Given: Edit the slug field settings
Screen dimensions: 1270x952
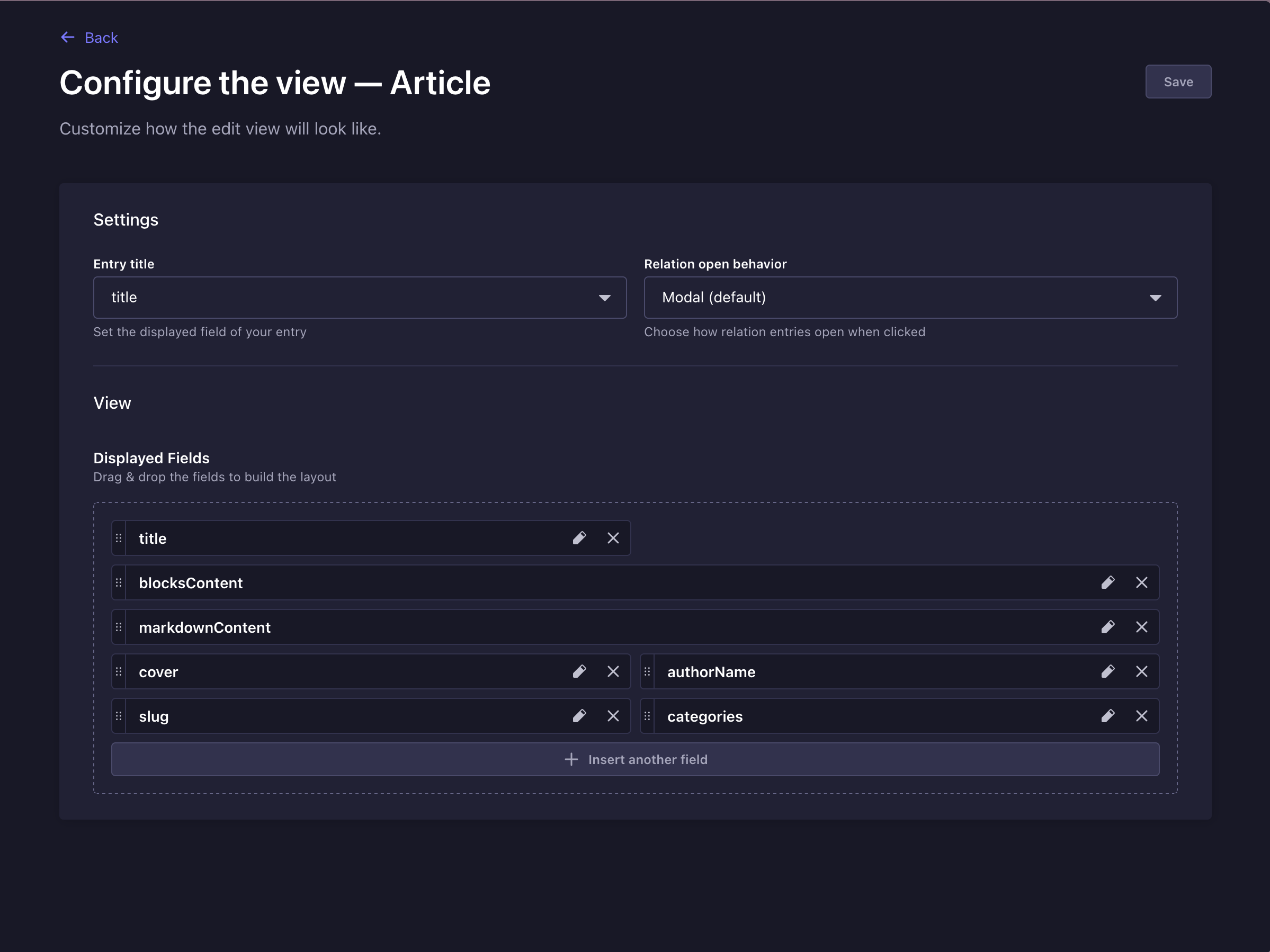Looking at the screenshot, I should [x=580, y=715].
